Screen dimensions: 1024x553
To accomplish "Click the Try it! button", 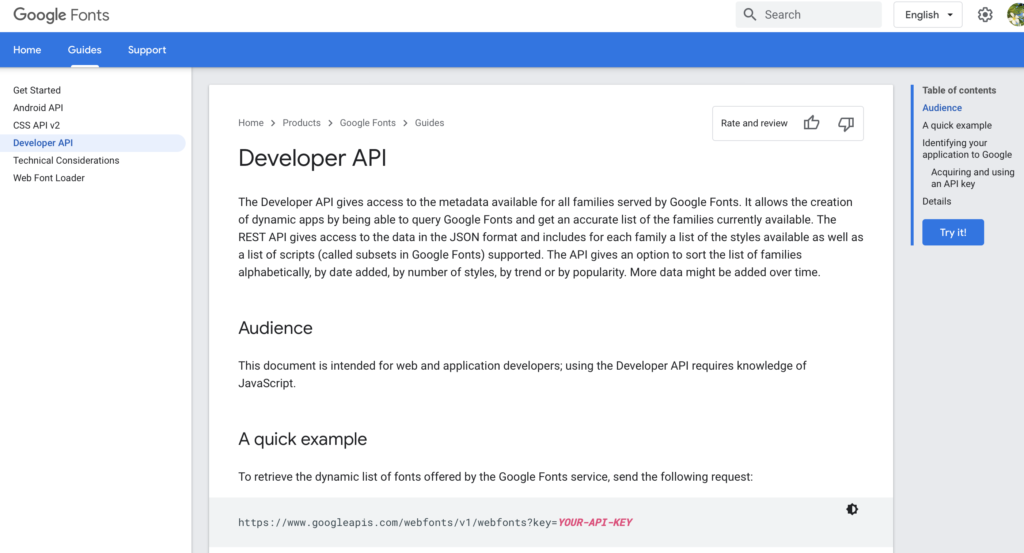I will [953, 232].
